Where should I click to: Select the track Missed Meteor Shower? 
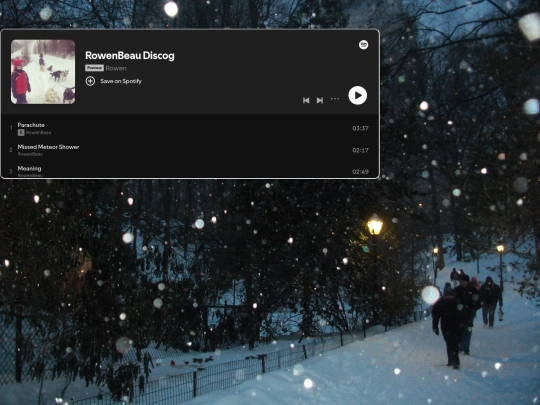click(49, 147)
